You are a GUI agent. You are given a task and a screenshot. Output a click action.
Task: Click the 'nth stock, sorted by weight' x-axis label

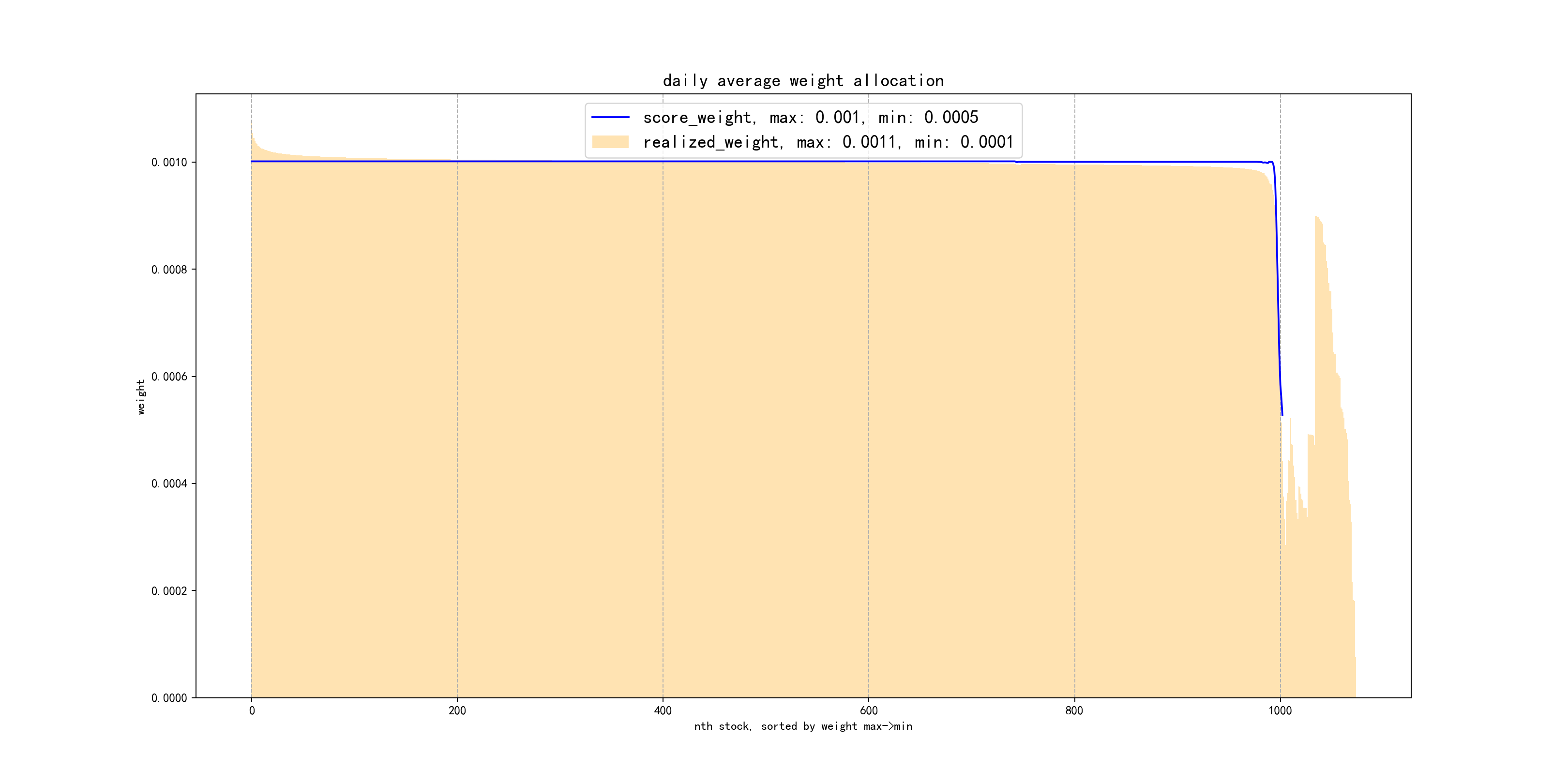pos(803,726)
